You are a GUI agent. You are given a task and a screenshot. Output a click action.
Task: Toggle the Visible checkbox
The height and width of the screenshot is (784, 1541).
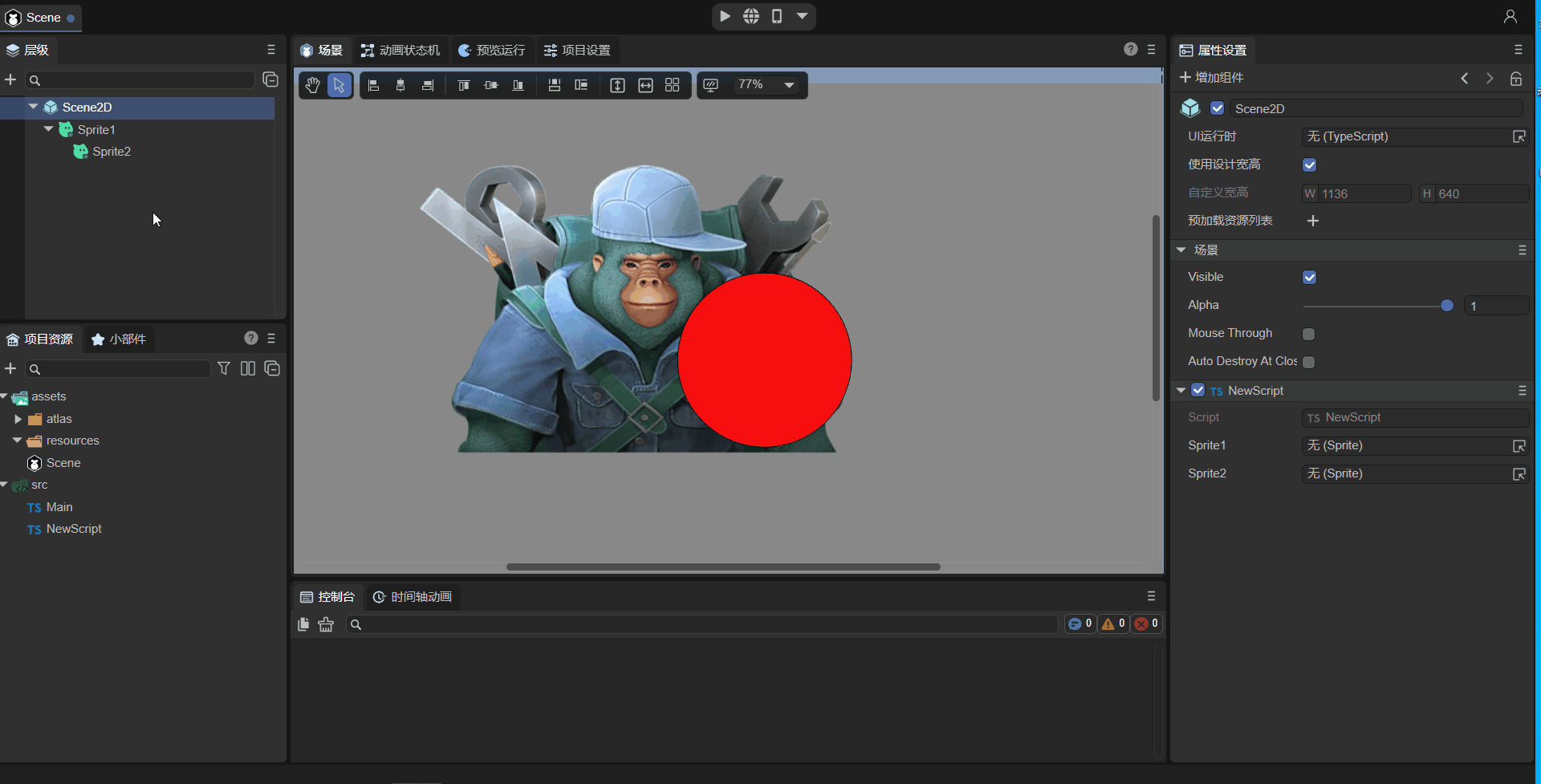1309,278
